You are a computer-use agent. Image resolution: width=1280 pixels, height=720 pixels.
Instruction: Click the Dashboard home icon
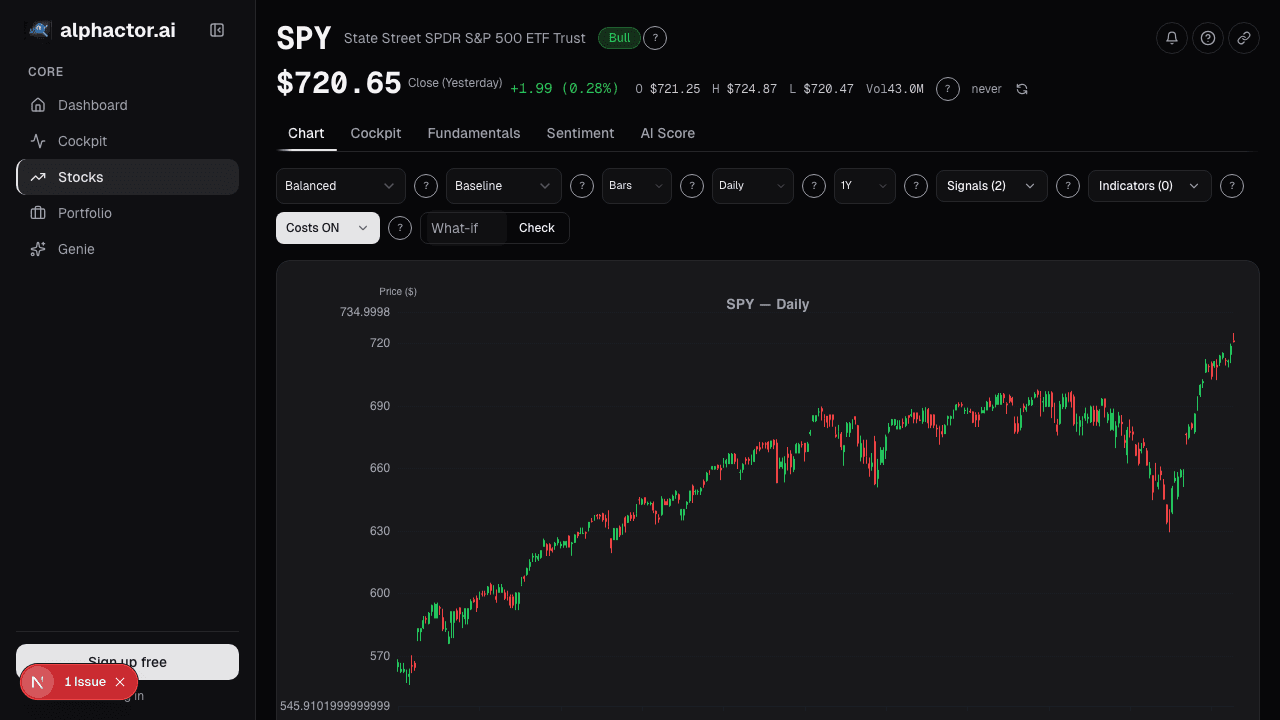38,105
